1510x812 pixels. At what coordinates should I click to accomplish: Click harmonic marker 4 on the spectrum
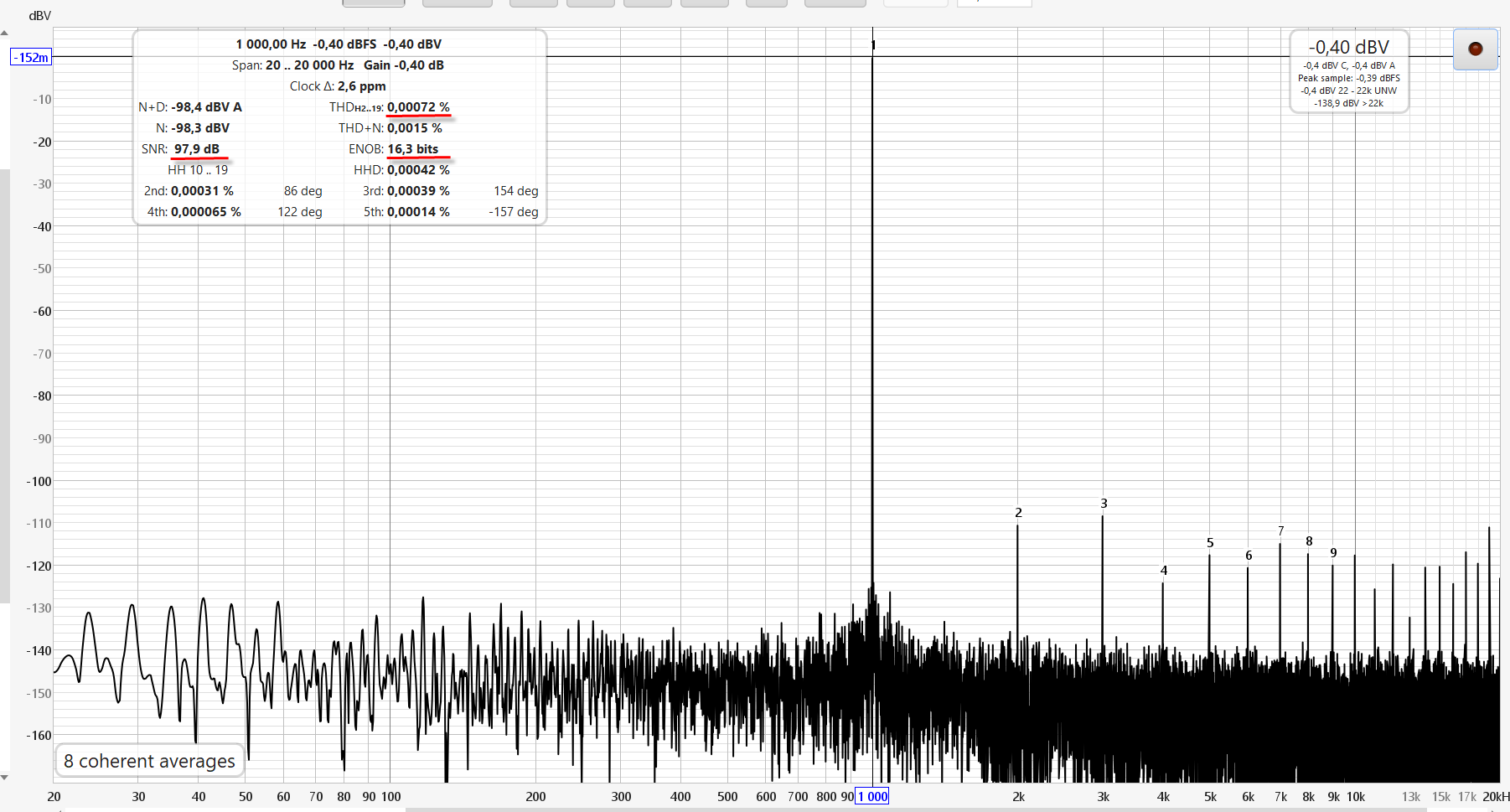click(x=1163, y=571)
